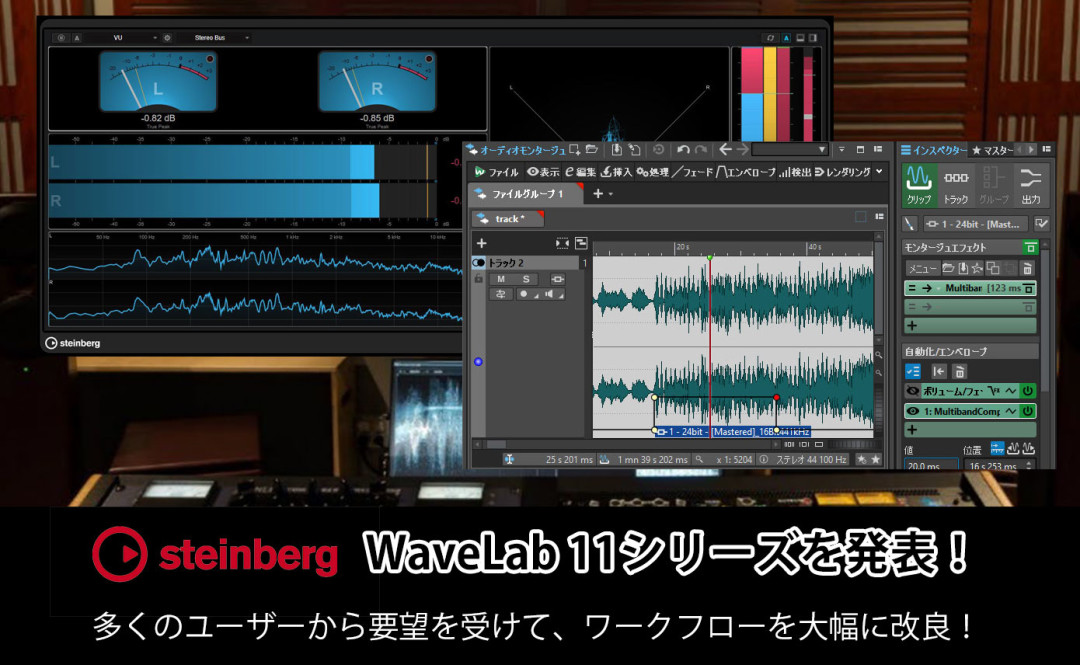Click the メニュー button in モンタージュエフェクト

tap(923, 268)
